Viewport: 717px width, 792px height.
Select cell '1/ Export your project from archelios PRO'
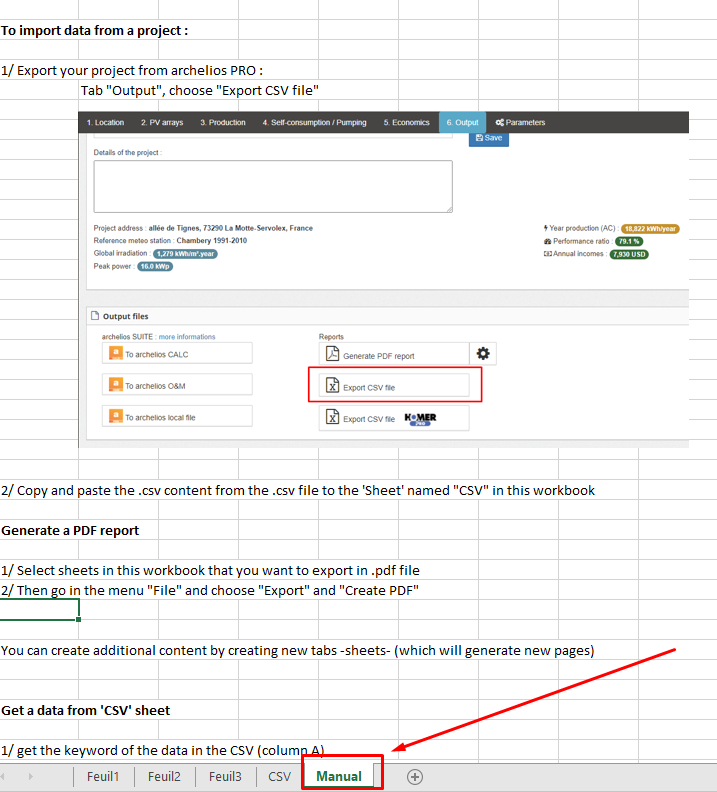132,70
